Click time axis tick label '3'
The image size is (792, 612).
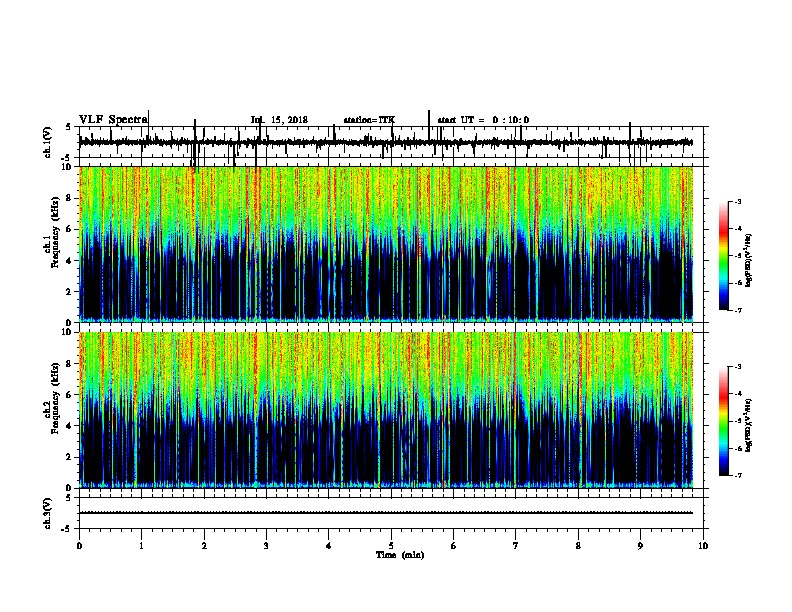tap(266, 546)
